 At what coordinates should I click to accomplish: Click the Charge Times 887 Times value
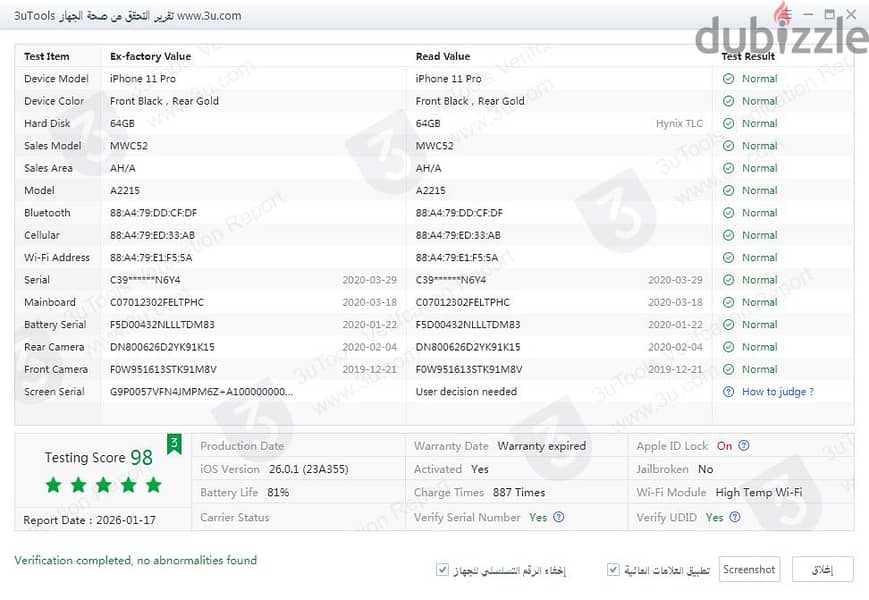pyautogui.click(x=519, y=493)
